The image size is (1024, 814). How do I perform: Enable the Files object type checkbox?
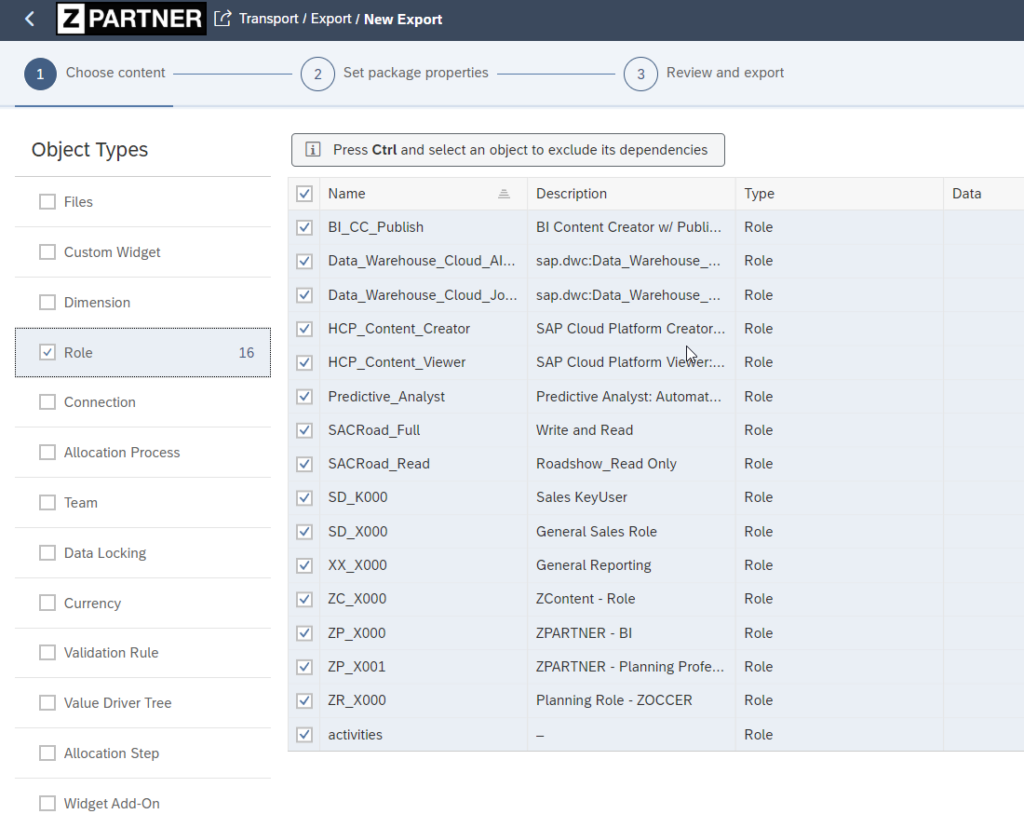(47, 202)
